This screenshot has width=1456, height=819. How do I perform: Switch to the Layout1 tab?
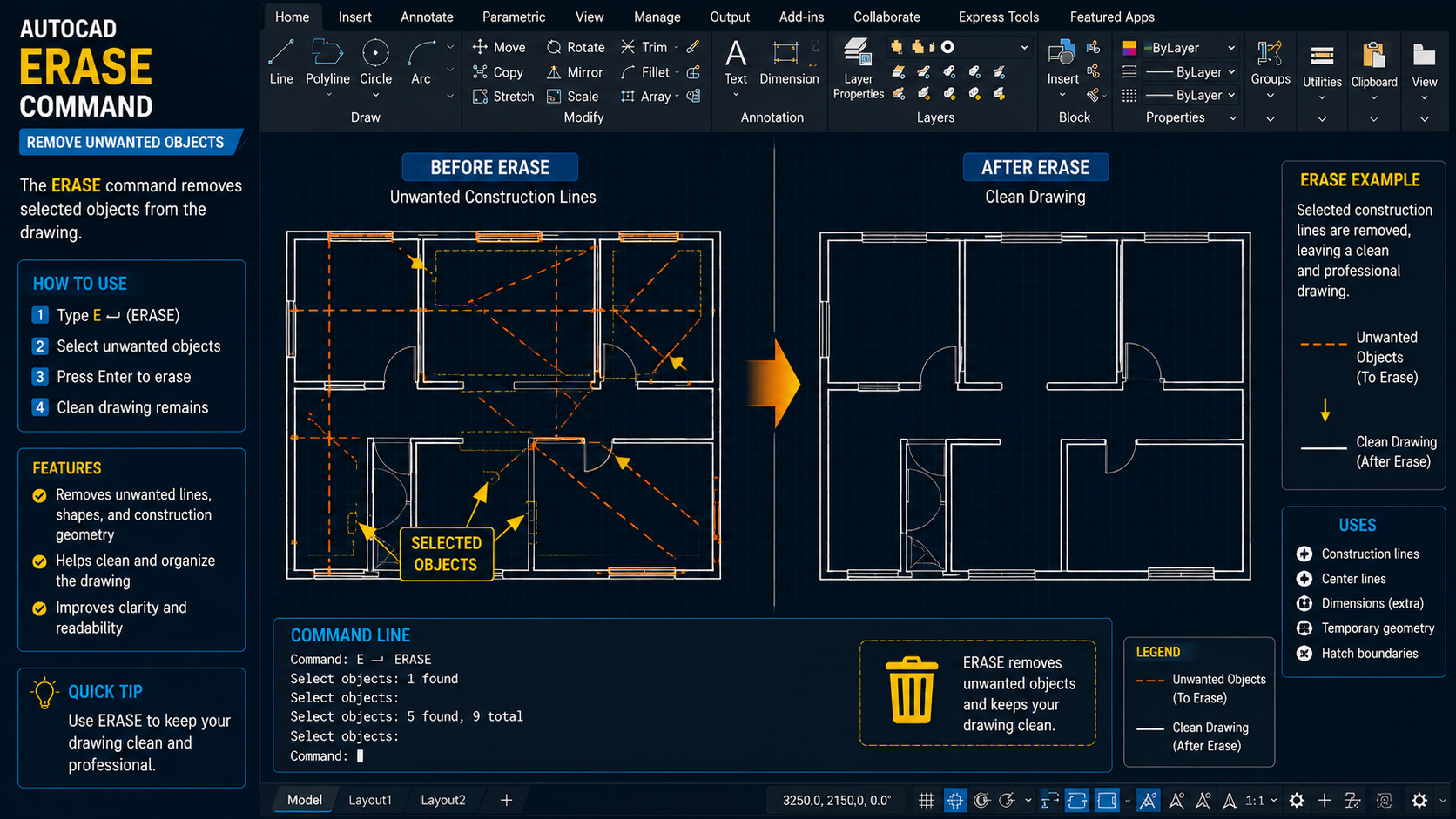(x=370, y=800)
